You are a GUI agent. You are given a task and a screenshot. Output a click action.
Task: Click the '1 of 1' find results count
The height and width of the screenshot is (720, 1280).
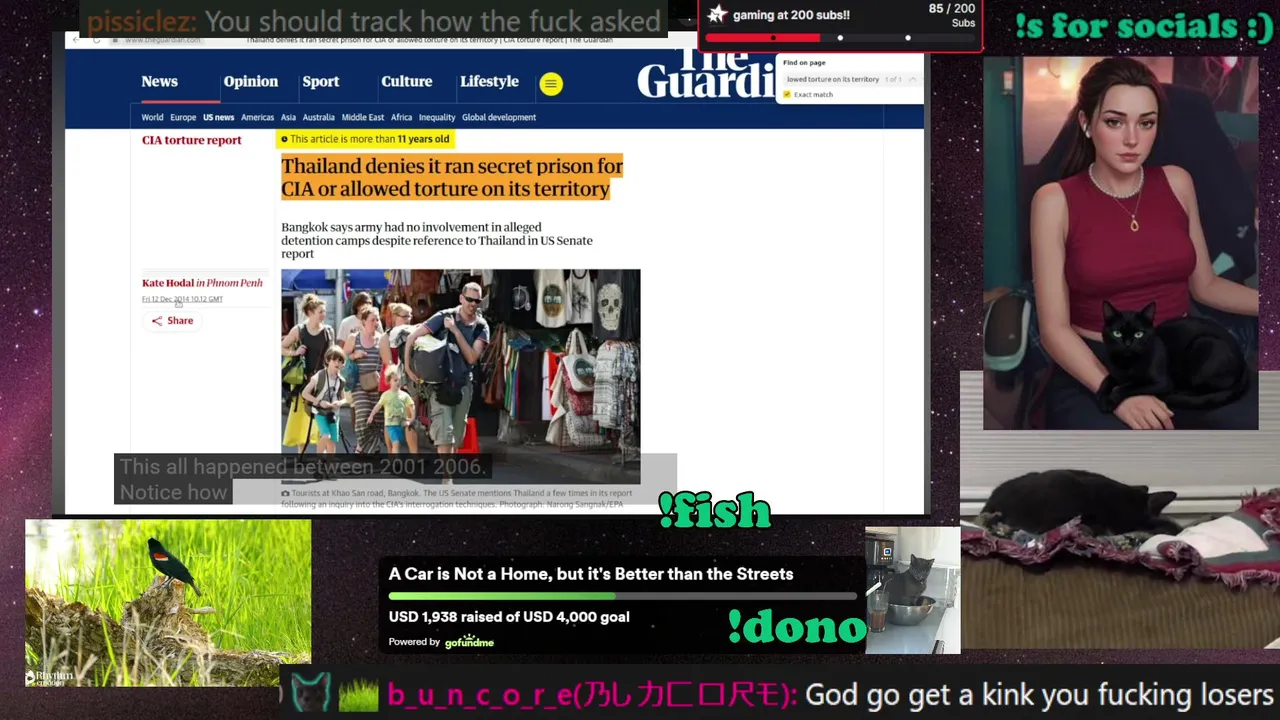893,79
